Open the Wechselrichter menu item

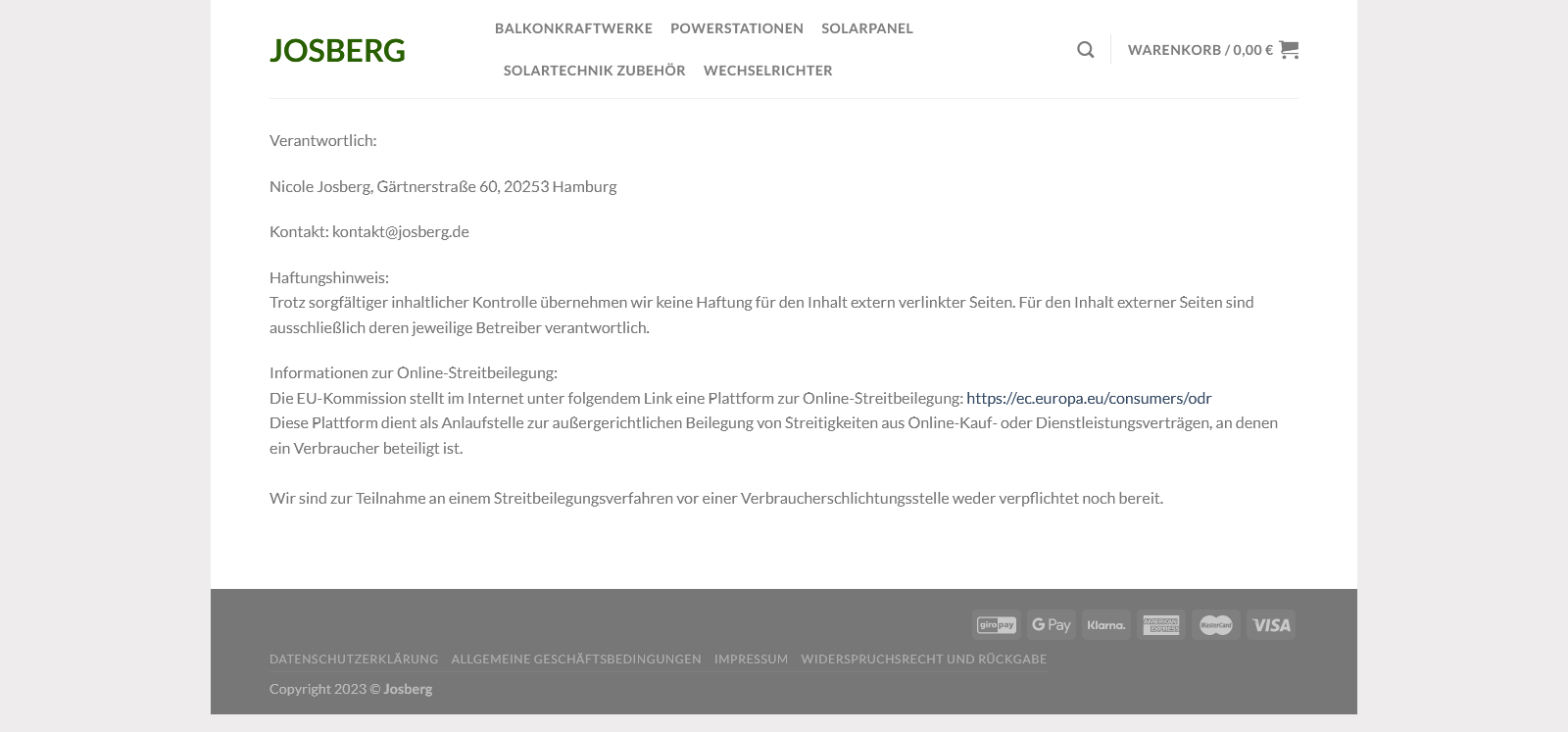(x=768, y=71)
